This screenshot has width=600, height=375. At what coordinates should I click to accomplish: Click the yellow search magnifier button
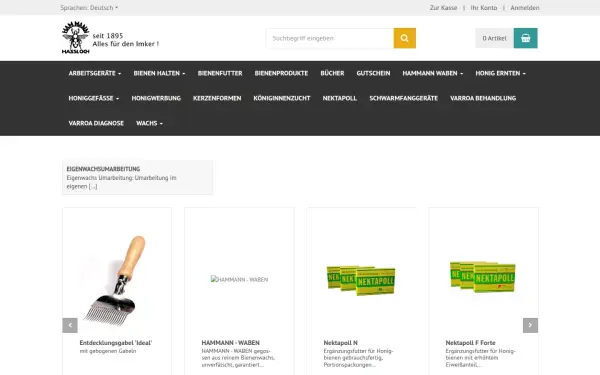(x=404, y=38)
